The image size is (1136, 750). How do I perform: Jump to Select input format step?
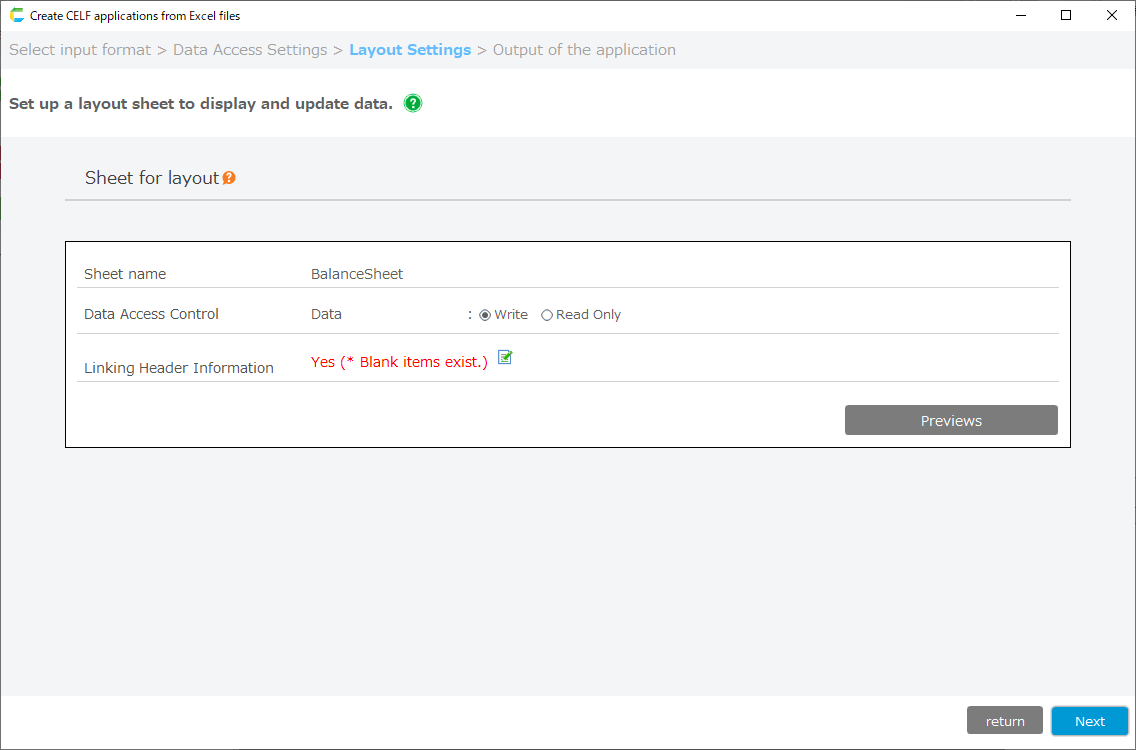(x=80, y=50)
